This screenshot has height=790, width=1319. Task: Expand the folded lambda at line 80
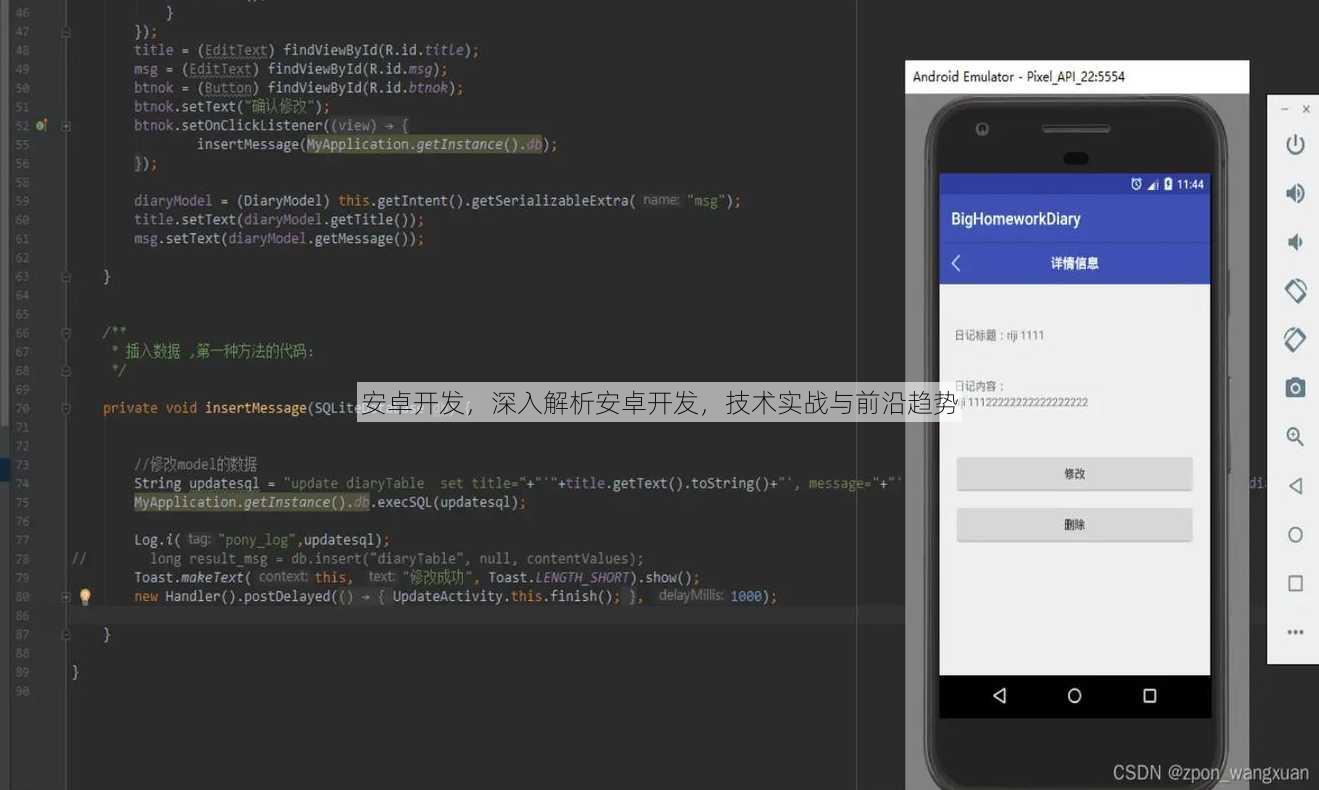point(66,597)
